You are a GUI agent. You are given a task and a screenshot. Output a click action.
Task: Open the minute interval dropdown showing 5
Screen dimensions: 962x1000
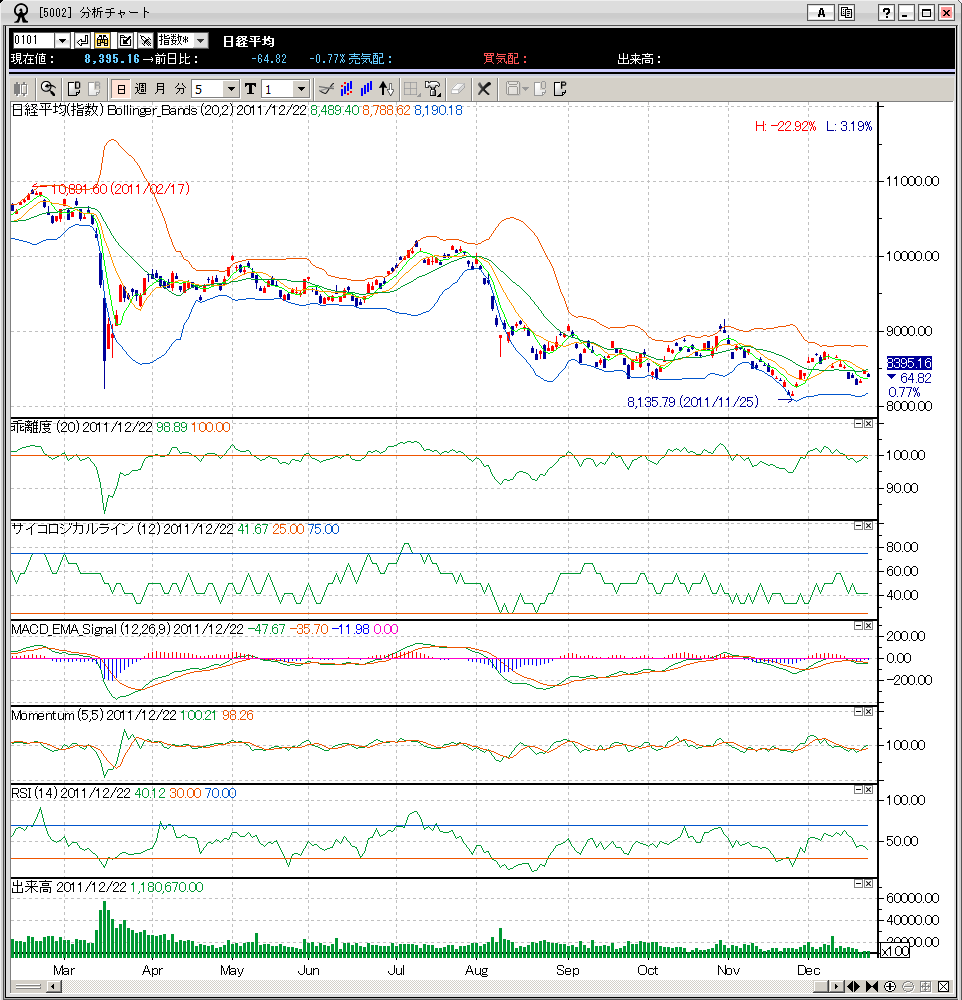231,88
